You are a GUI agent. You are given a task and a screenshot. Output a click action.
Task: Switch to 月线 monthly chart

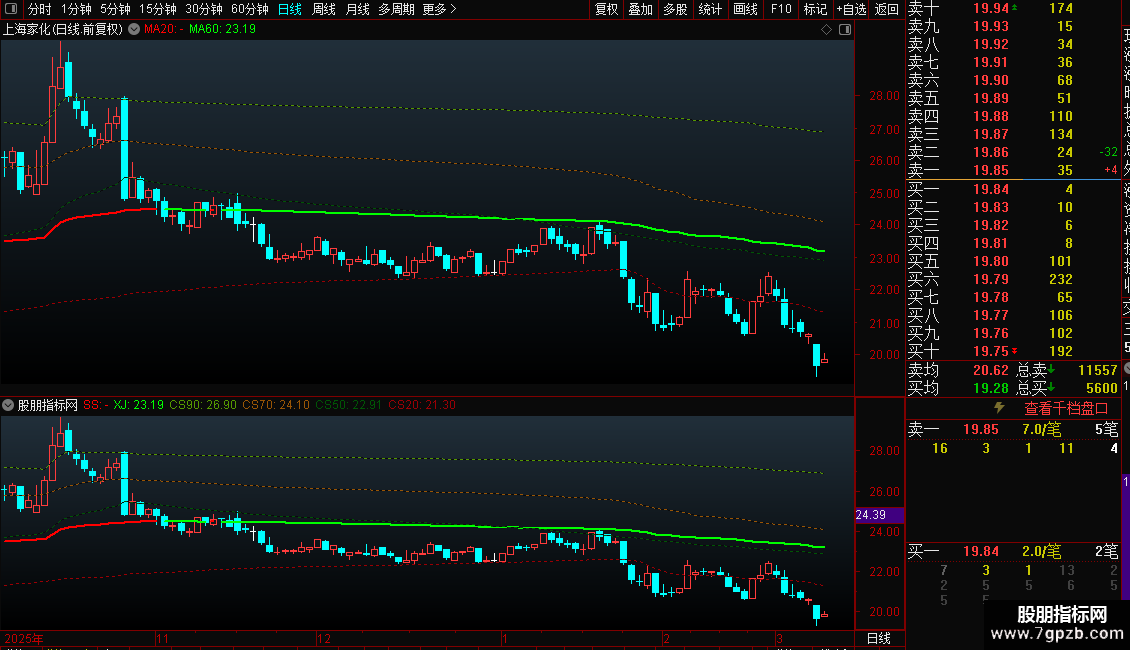357,9
